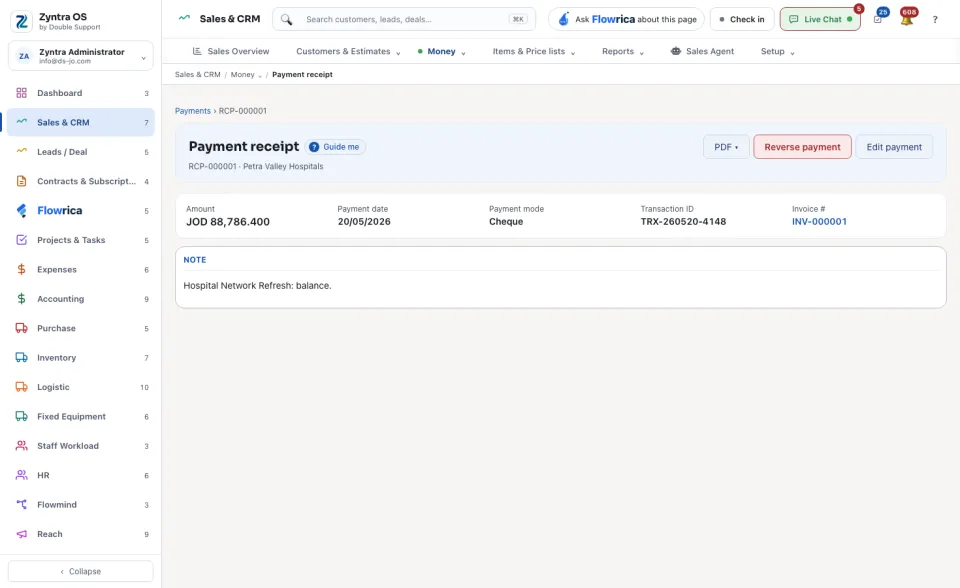Screen dimensions: 960x588
Task: Click the Flowrica droplet icon in Ask button
Action: pyautogui.click(x=564, y=19)
